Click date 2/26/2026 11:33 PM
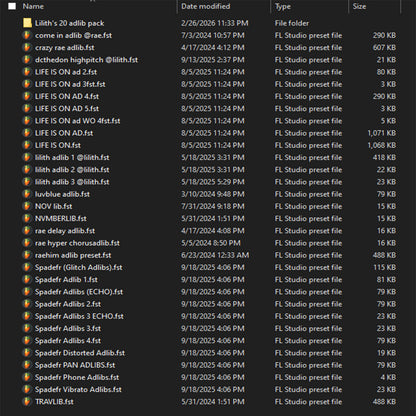 214,23
